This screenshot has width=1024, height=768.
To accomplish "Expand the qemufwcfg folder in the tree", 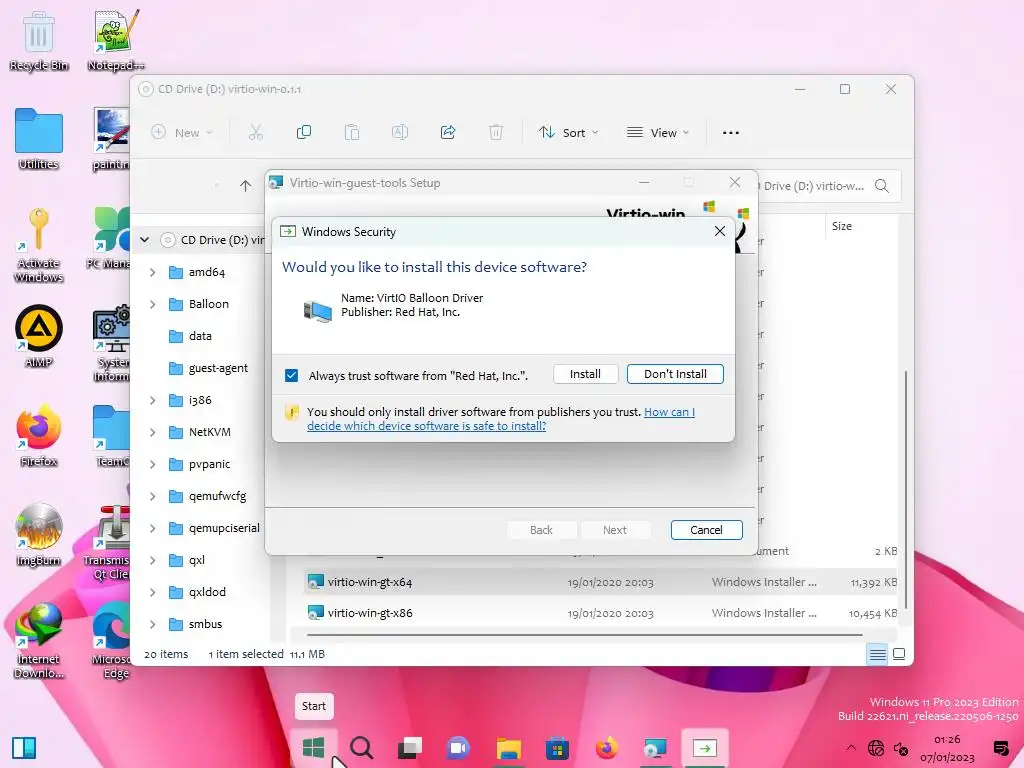I will pyautogui.click(x=152, y=496).
